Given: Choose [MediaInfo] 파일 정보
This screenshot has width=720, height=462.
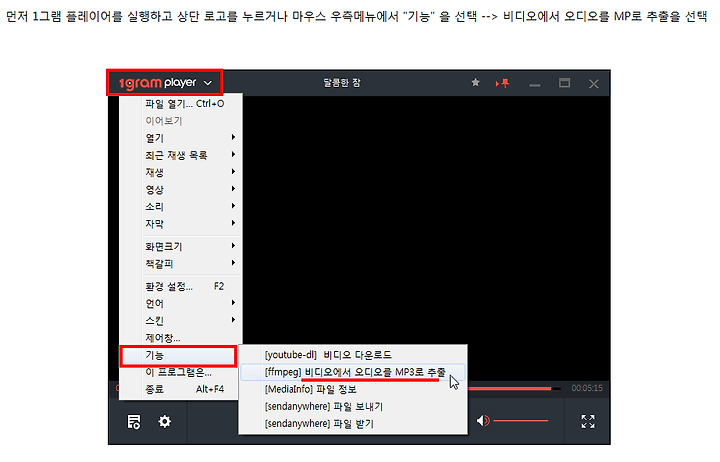Looking at the screenshot, I should (353, 389).
